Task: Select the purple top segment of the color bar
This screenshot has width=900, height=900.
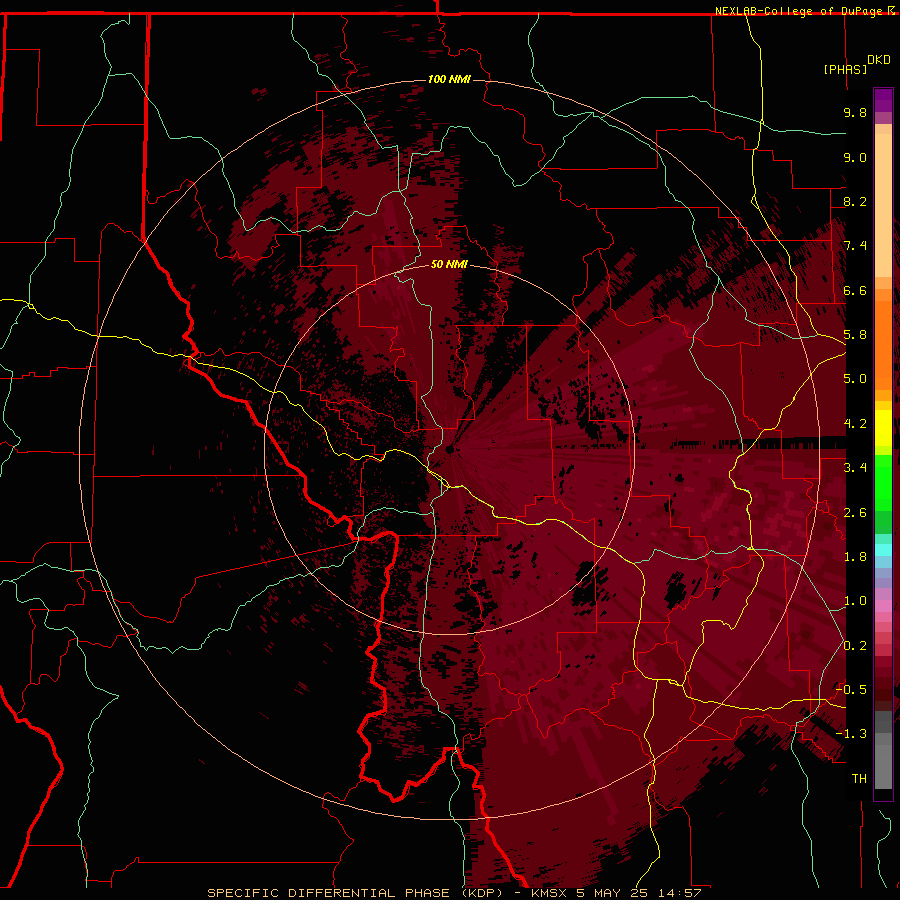Action: point(883,100)
